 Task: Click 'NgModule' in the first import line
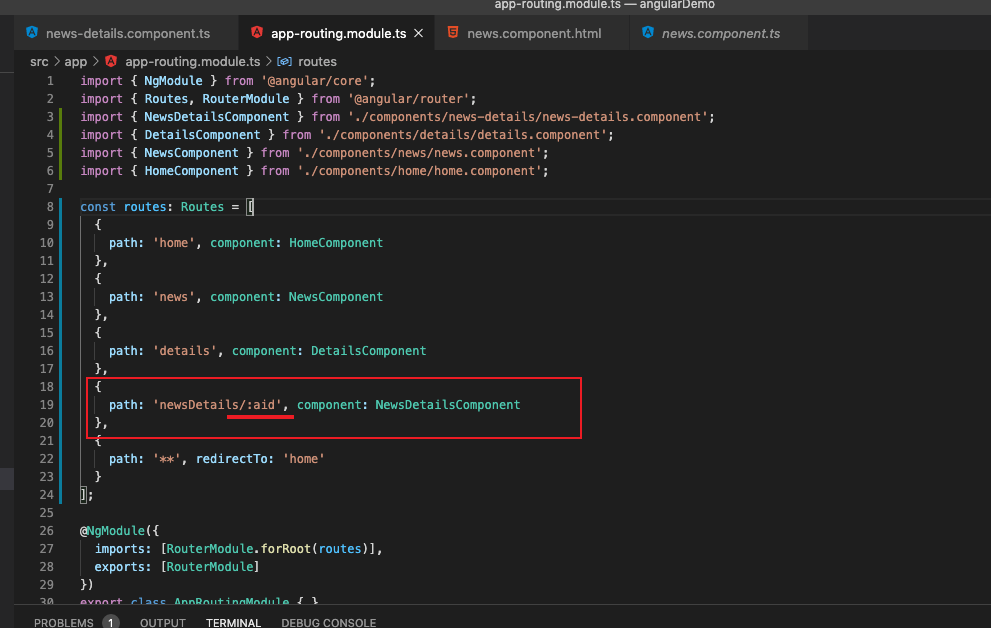point(173,81)
